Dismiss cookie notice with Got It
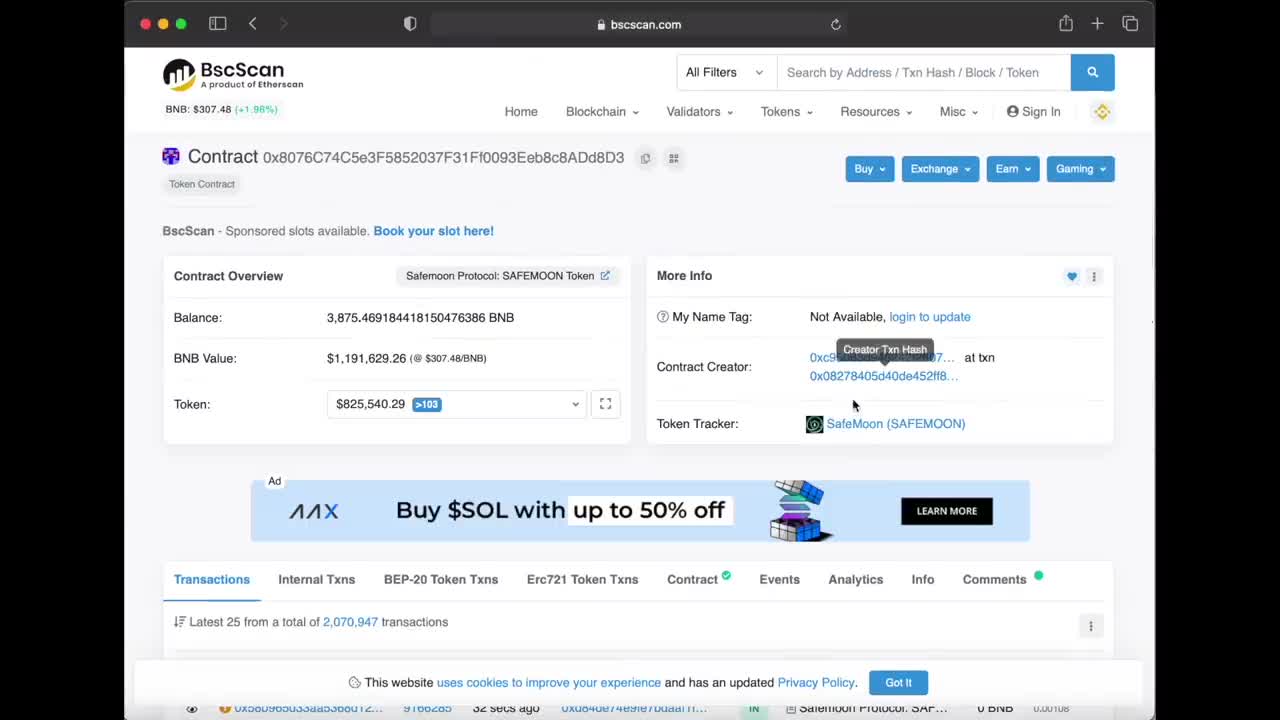 898,683
